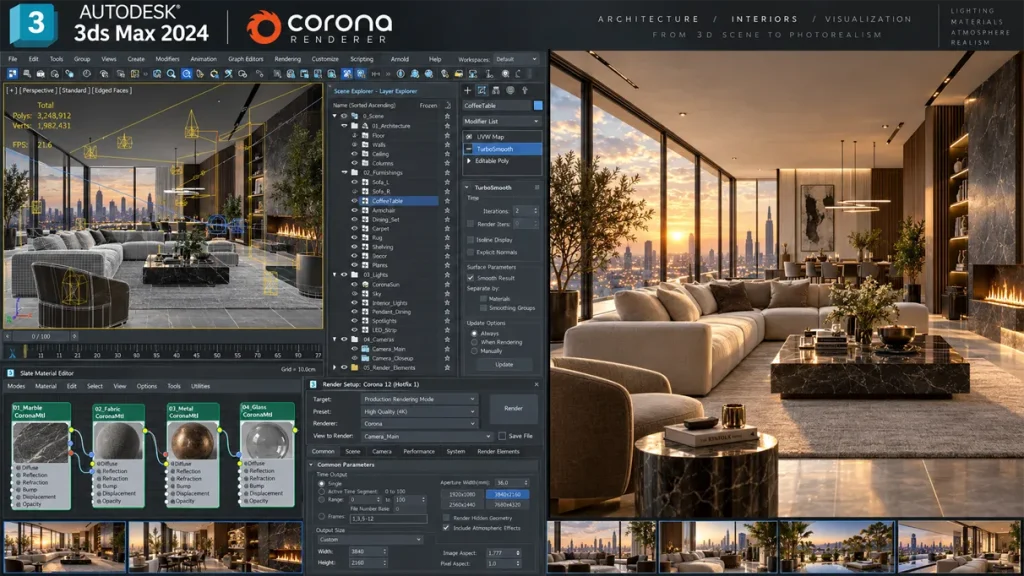The height and width of the screenshot is (576, 1024).
Task: Collapse the Common Parameters rollout
Action: (x=312, y=465)
